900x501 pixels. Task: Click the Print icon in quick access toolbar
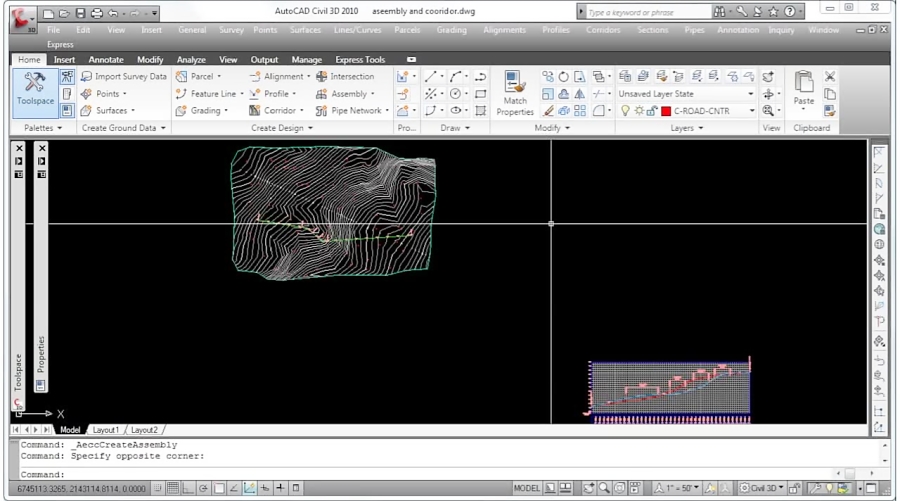96,13
